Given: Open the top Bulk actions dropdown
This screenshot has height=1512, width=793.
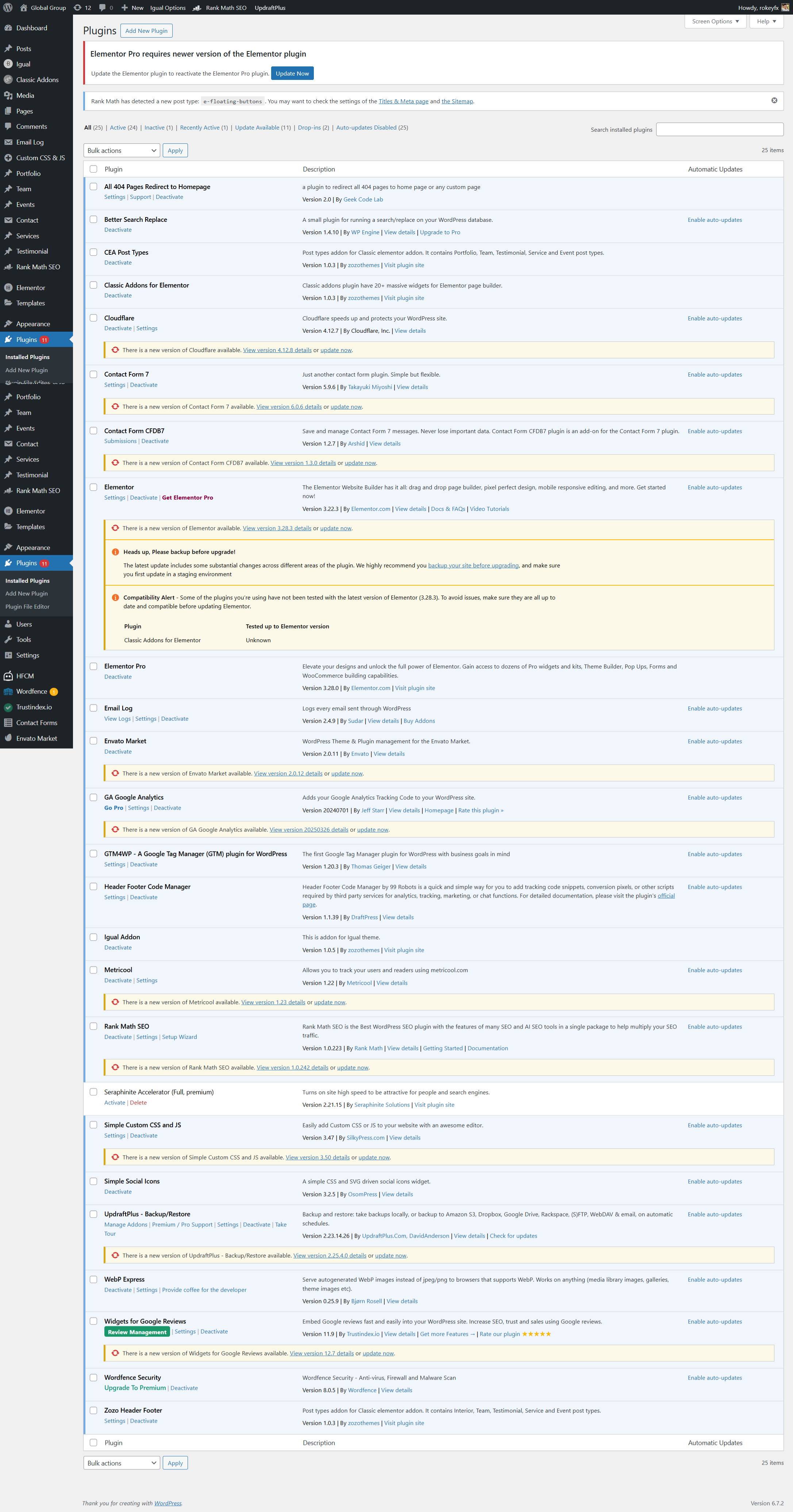Looking at the screenshot, I should [122, 150].
